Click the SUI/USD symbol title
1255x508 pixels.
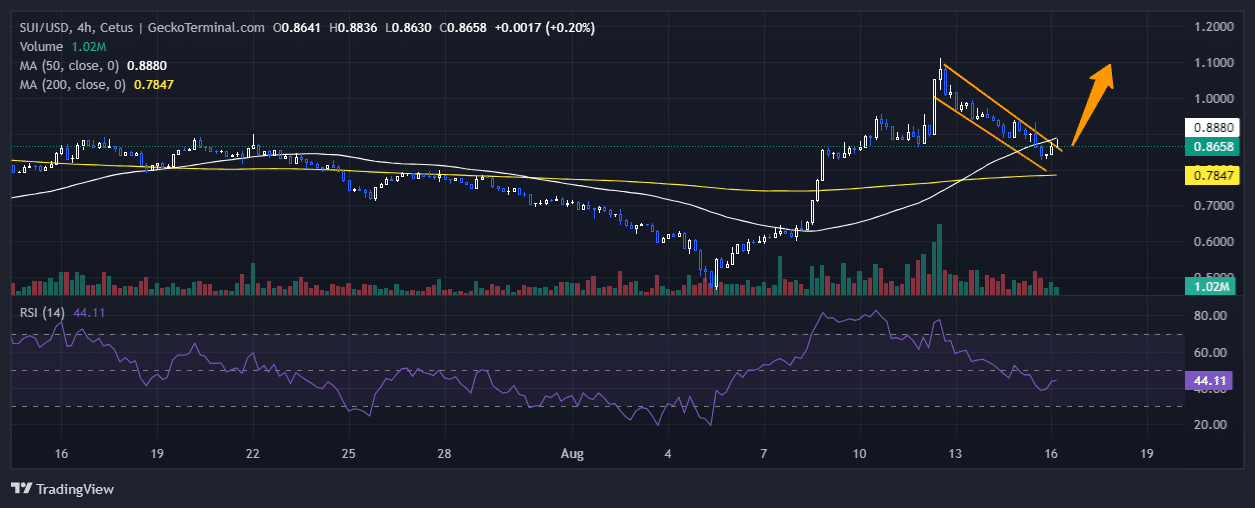click(x=48, y=28)
